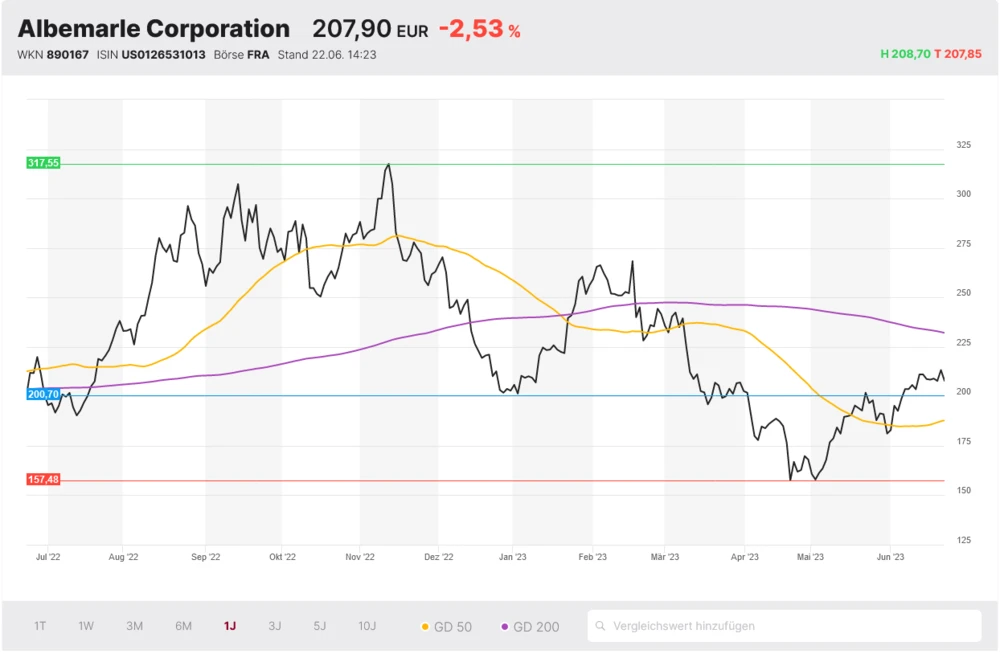Click the yellow GD 50 dot

click(425, 627)
